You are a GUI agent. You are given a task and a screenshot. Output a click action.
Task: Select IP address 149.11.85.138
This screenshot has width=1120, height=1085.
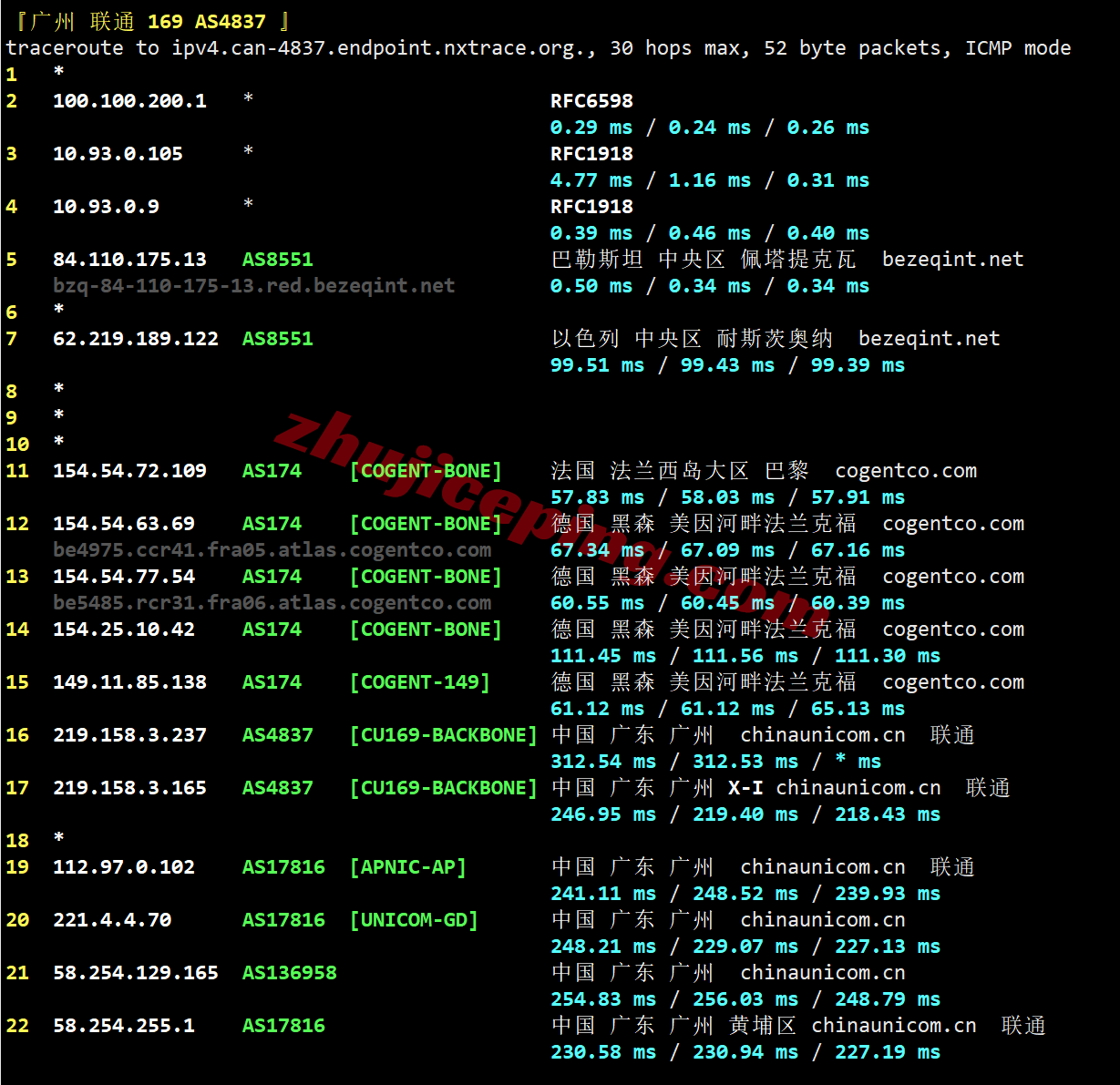pyautogui.click(x=129, y=682)
